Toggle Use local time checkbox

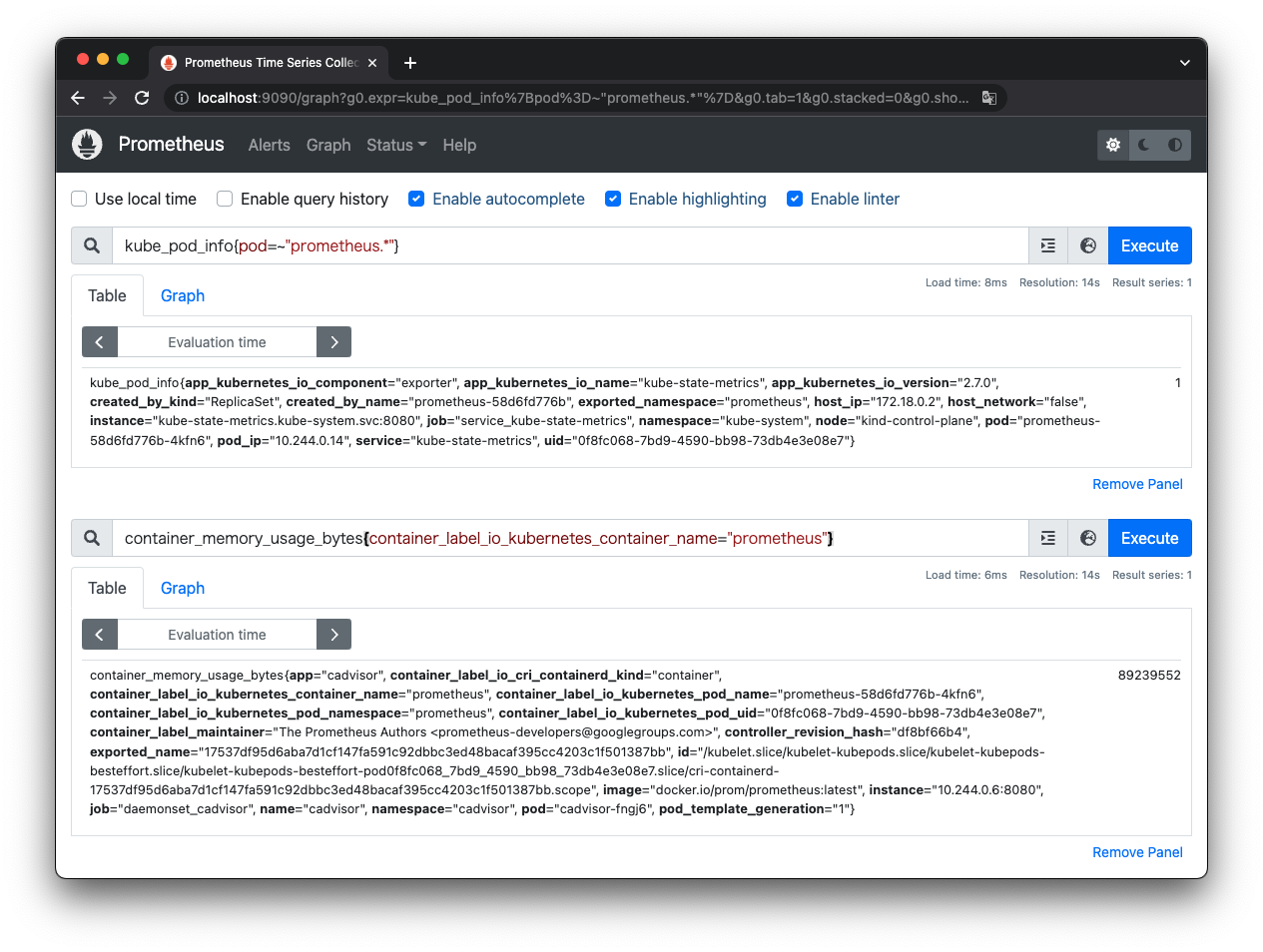pyautogui.click(x=79, y=199)
